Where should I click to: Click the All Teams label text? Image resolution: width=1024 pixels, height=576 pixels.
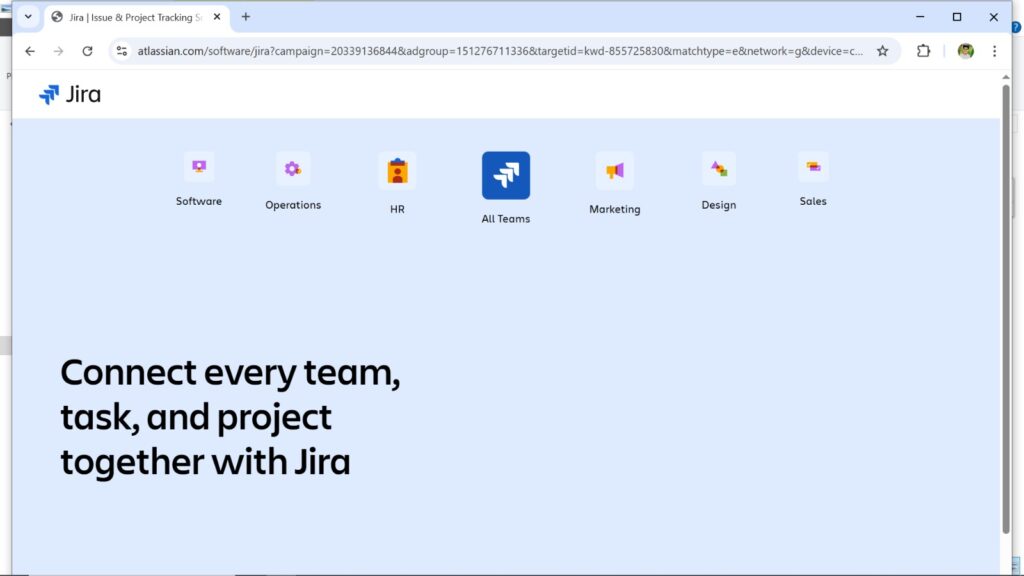[505, 219]
